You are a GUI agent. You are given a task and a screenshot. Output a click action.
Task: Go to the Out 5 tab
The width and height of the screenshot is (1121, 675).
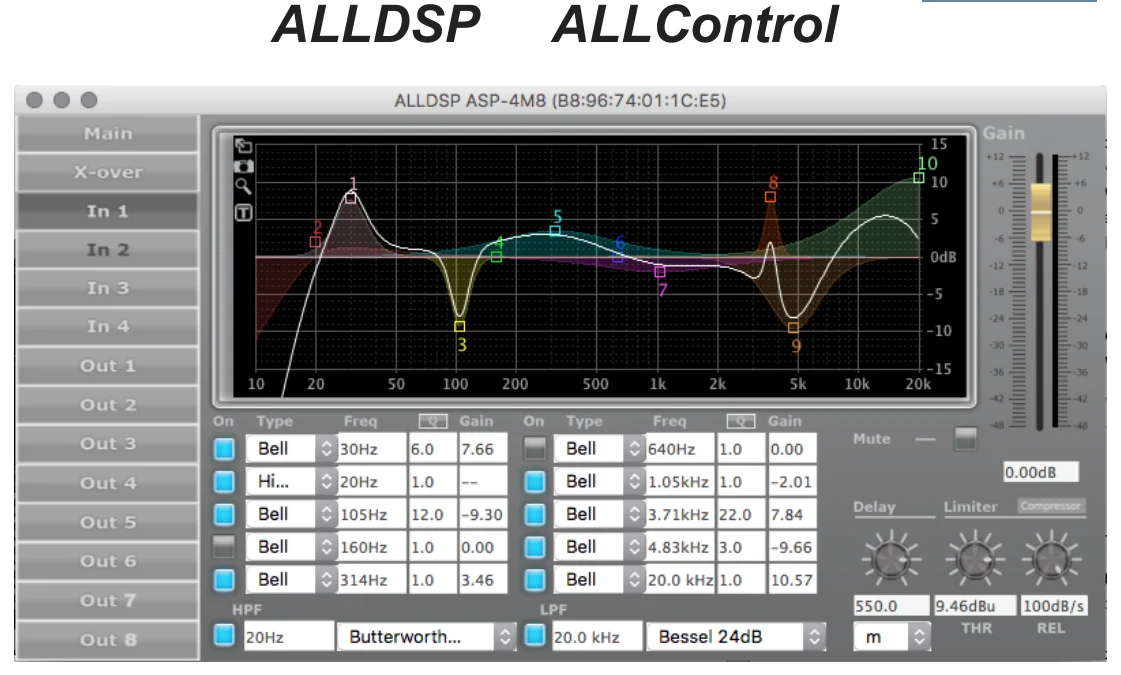(107, 523)
